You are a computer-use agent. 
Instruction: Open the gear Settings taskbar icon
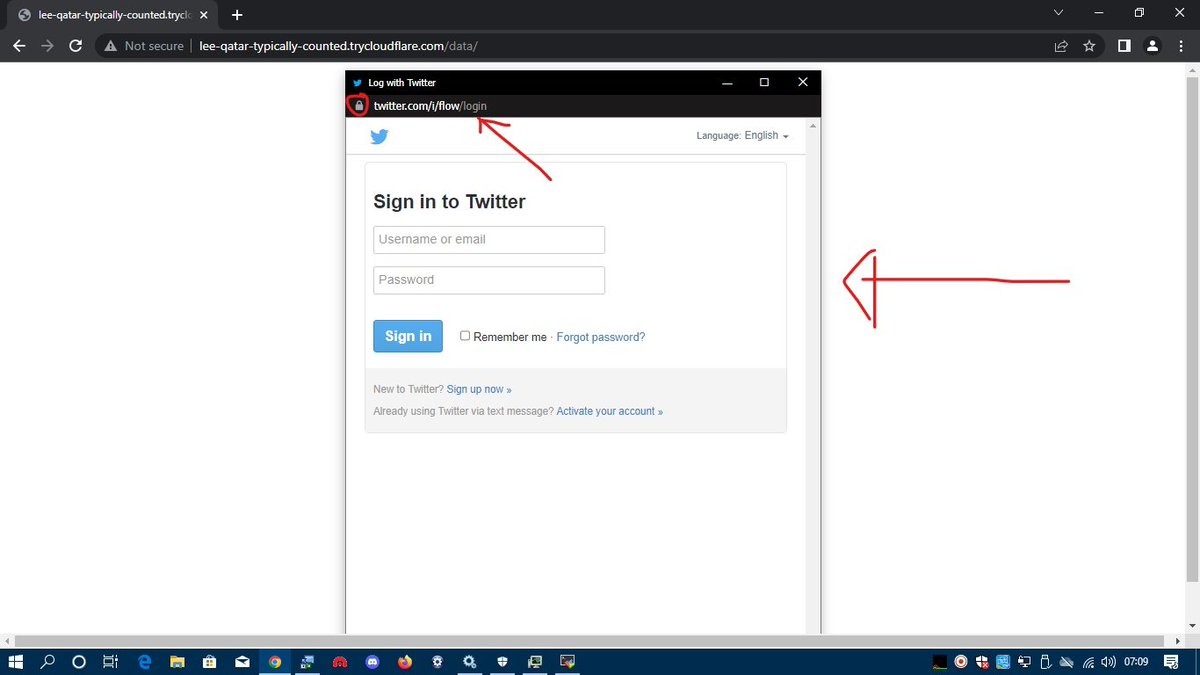469,661
